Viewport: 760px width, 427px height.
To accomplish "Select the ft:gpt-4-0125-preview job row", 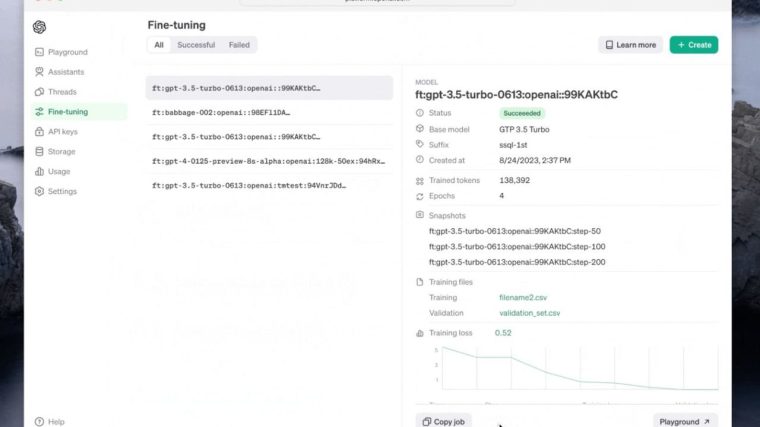I will point(269,161).
